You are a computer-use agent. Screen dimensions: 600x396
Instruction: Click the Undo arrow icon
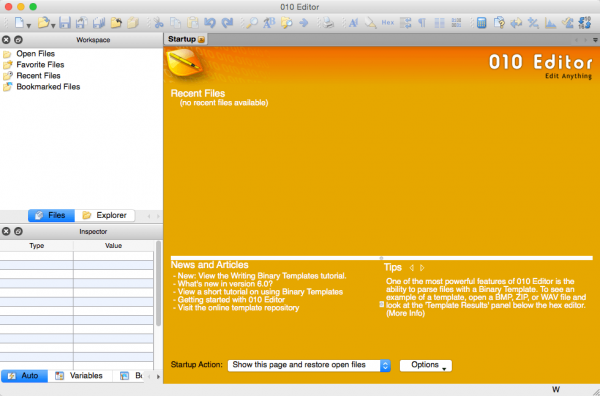210,23
